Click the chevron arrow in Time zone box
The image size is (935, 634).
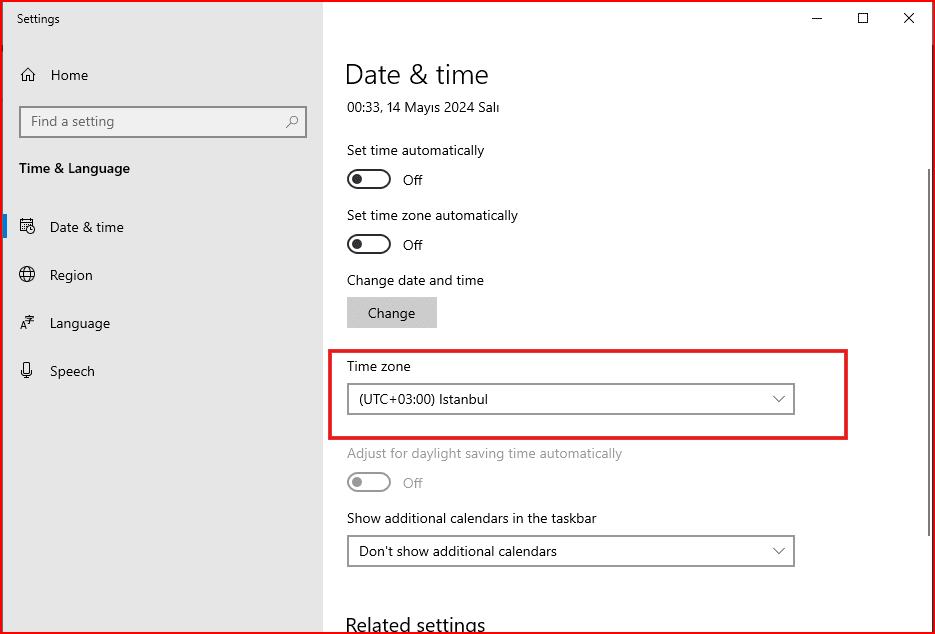[779, 399]
